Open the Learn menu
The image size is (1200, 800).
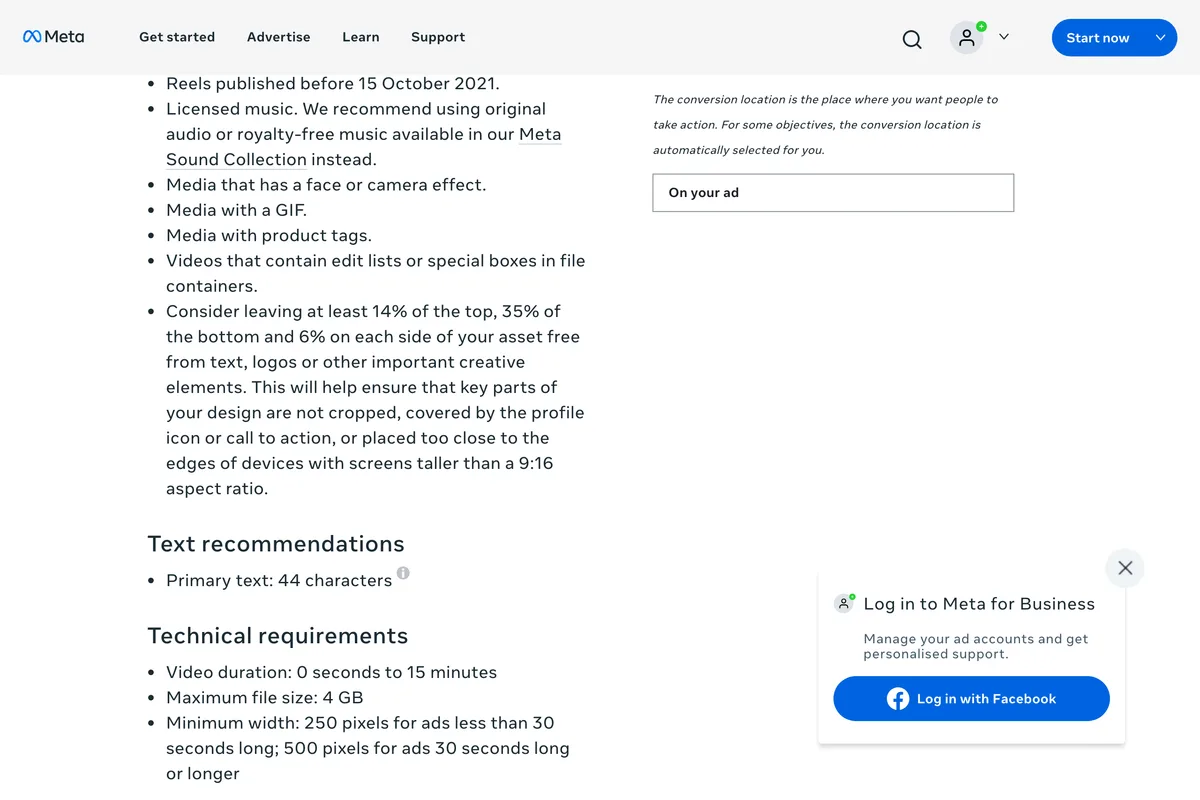(361, 37)
